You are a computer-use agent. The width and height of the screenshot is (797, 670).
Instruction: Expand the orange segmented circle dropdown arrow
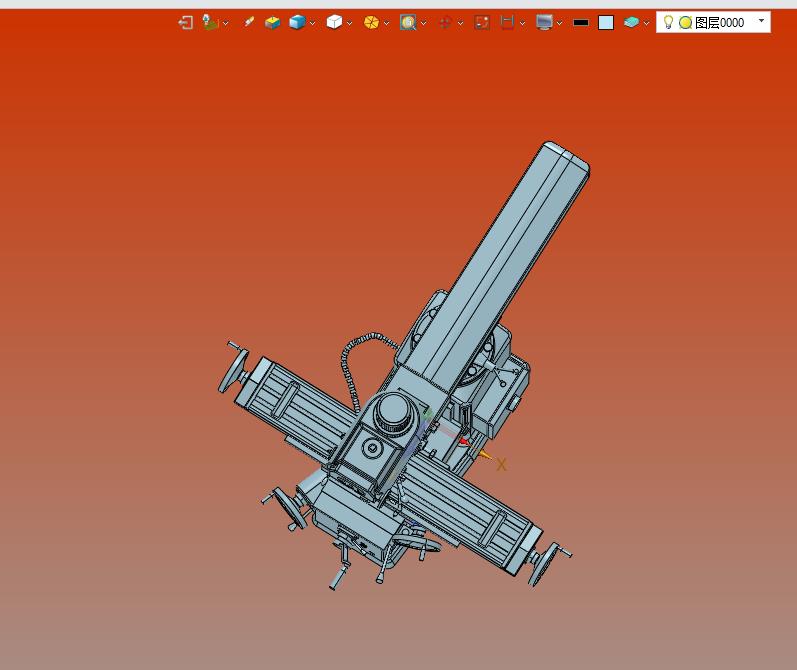point(387,23)
